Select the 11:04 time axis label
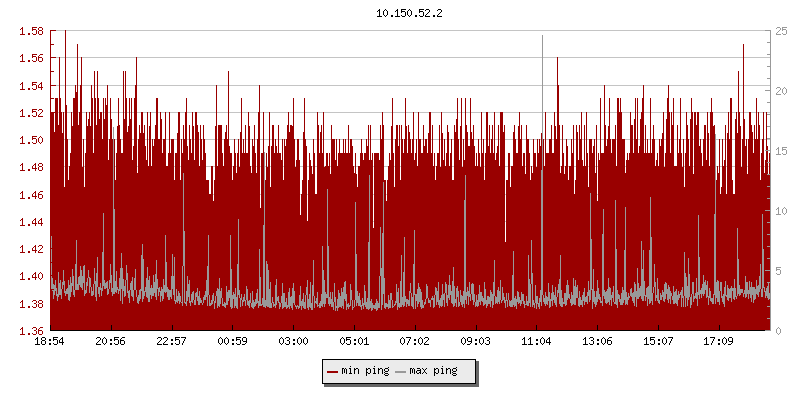Image resolution: width=800 pixels, height=400 pixels. [536, 341]
